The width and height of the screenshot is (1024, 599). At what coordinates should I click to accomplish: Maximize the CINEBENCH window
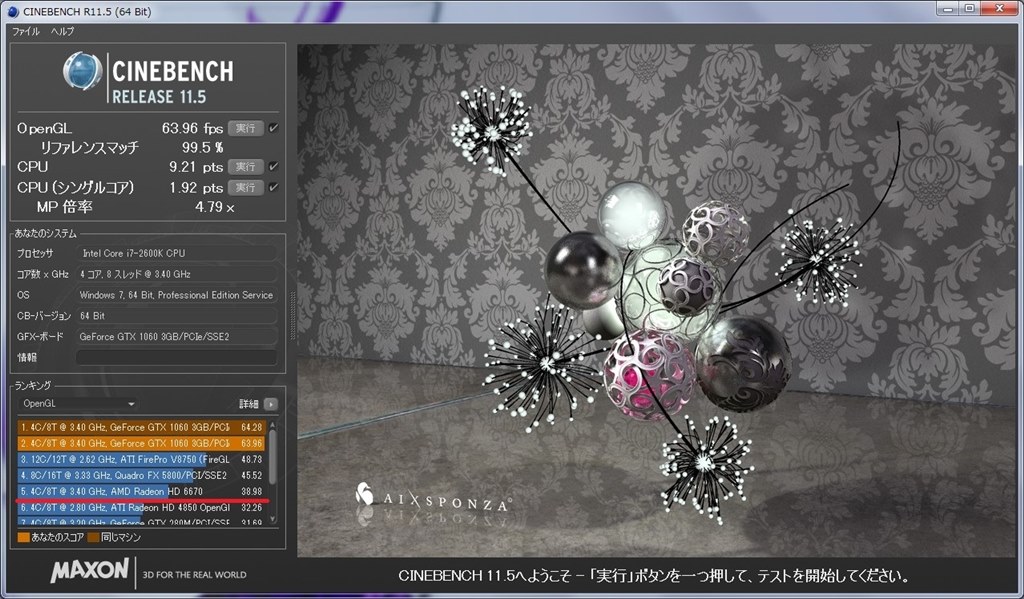[x=970, y=8]
